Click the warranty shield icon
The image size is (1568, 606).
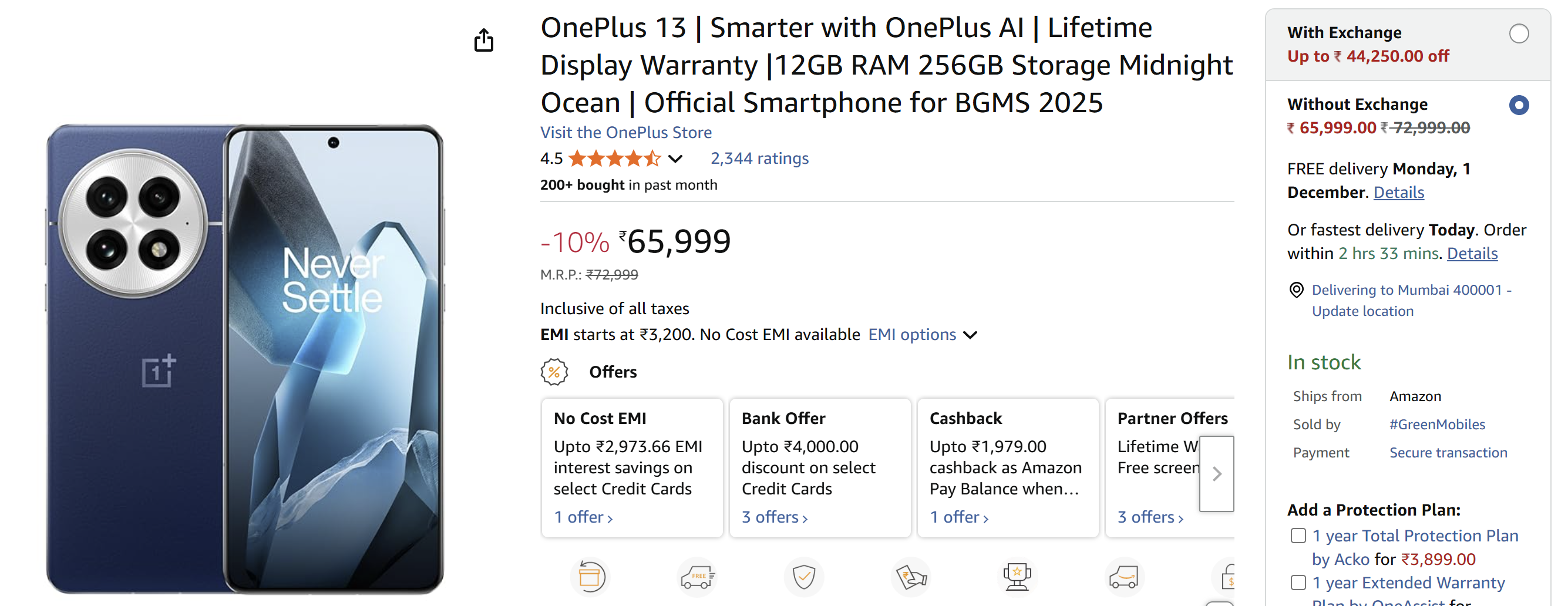point(803,577)
